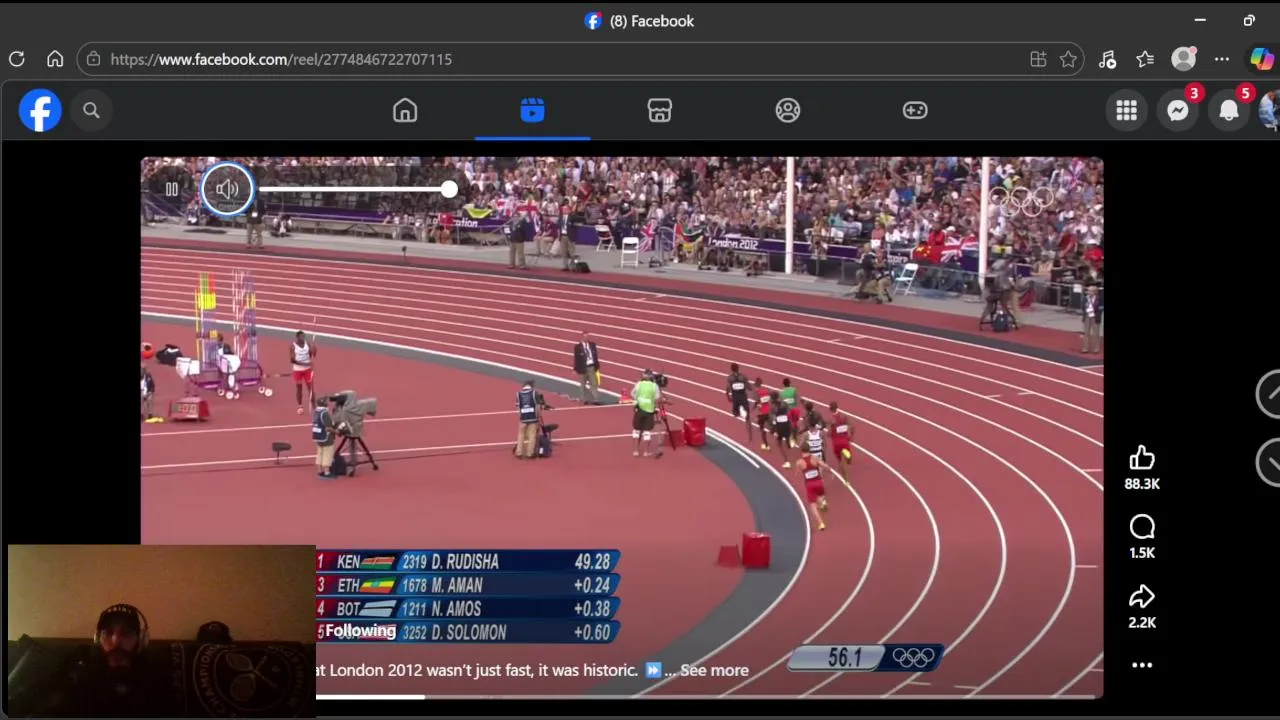Click the site info lock icon

click(x=93, y=59)
